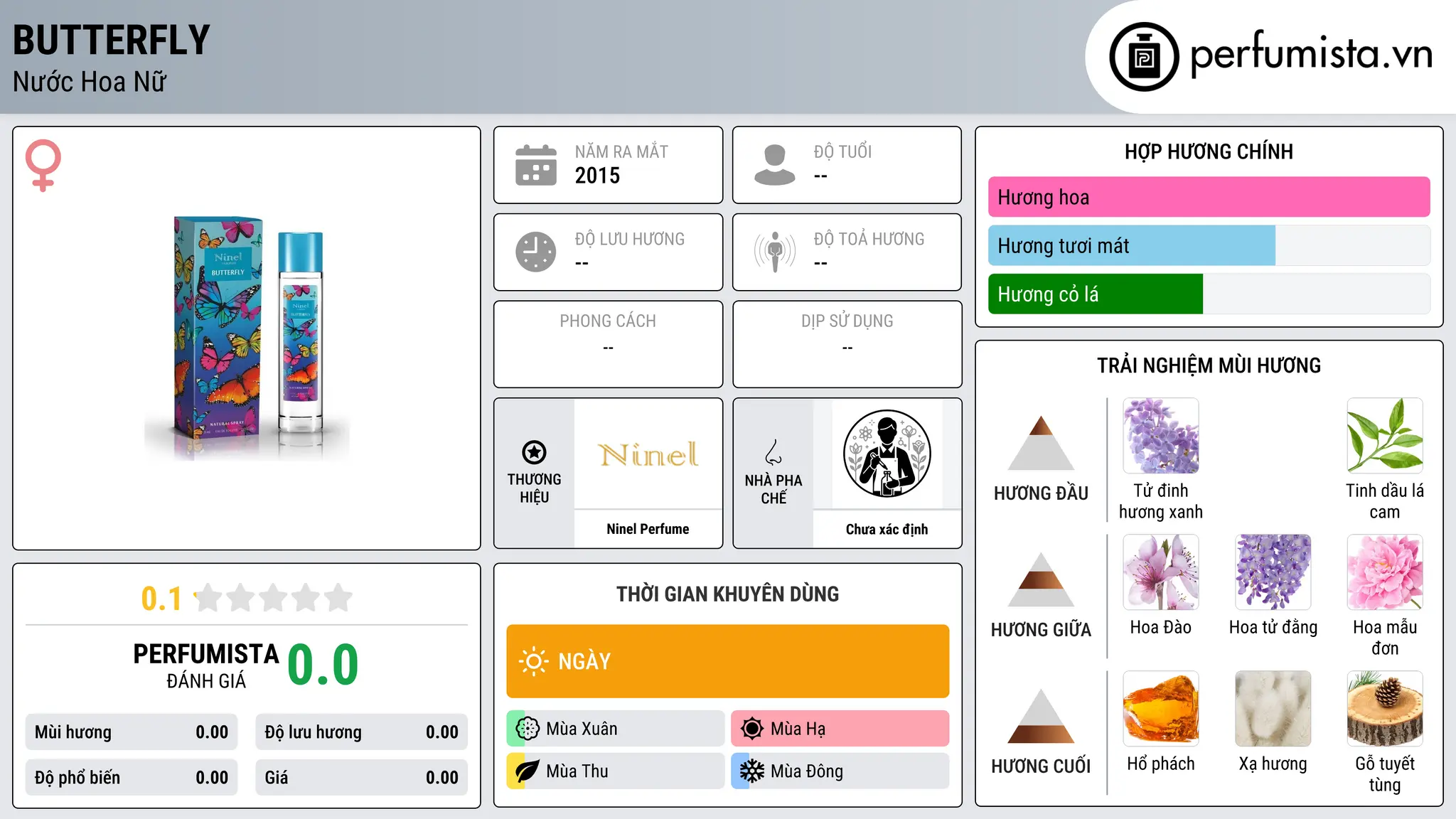Viewport: 1456px width, 819px height.
Task: Click the star badge icon above Thương hiệu
Action: pos(534,452)
